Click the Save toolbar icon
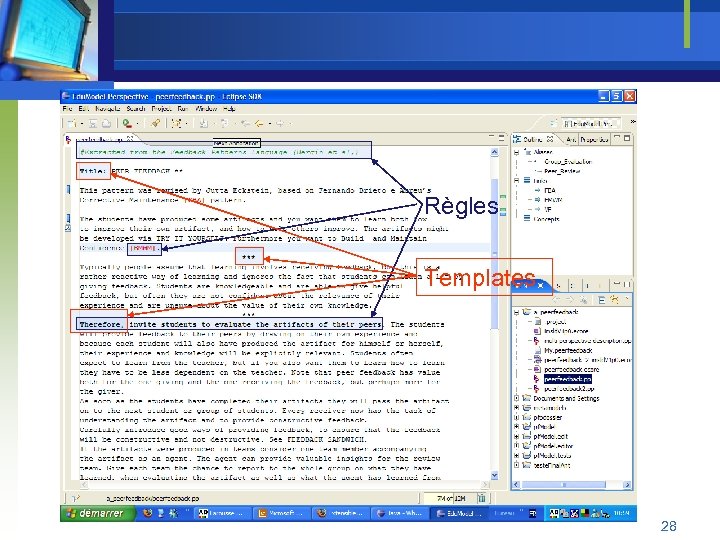This screenshot has height=540, width=720. (93, 124)
